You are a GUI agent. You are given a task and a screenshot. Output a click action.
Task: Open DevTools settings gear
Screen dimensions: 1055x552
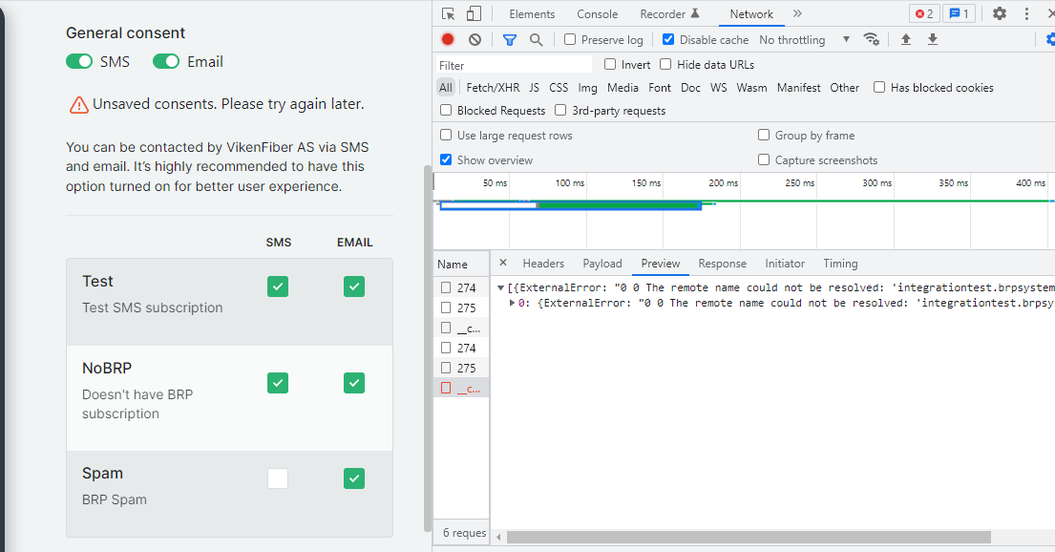click(x=999, y=14)
